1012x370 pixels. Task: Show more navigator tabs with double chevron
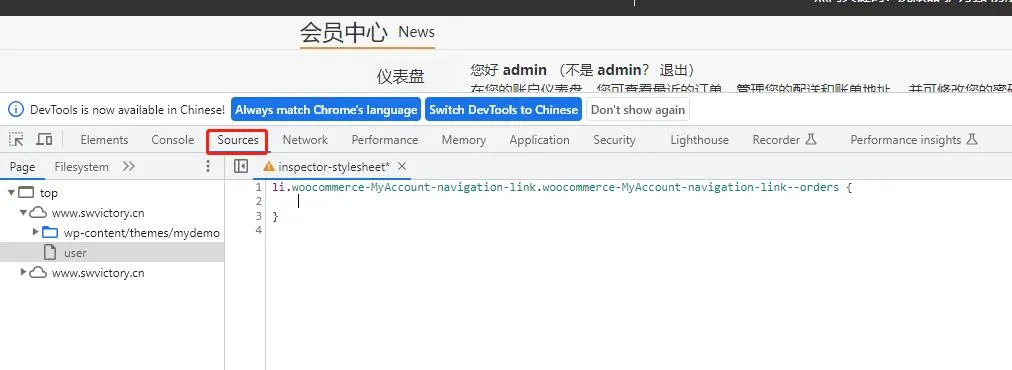[x=128, y=167]
